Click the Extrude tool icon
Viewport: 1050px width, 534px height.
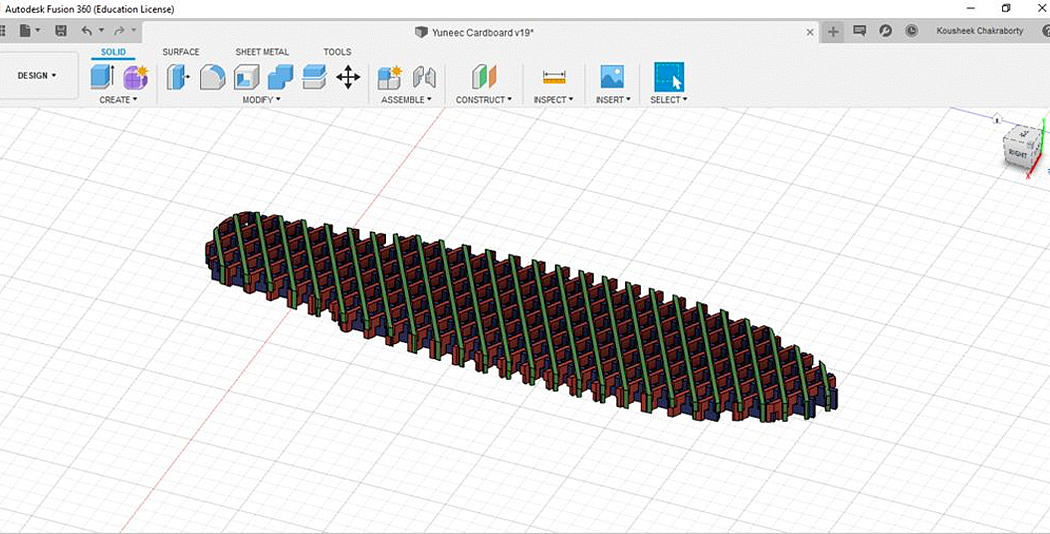[102, 77]
